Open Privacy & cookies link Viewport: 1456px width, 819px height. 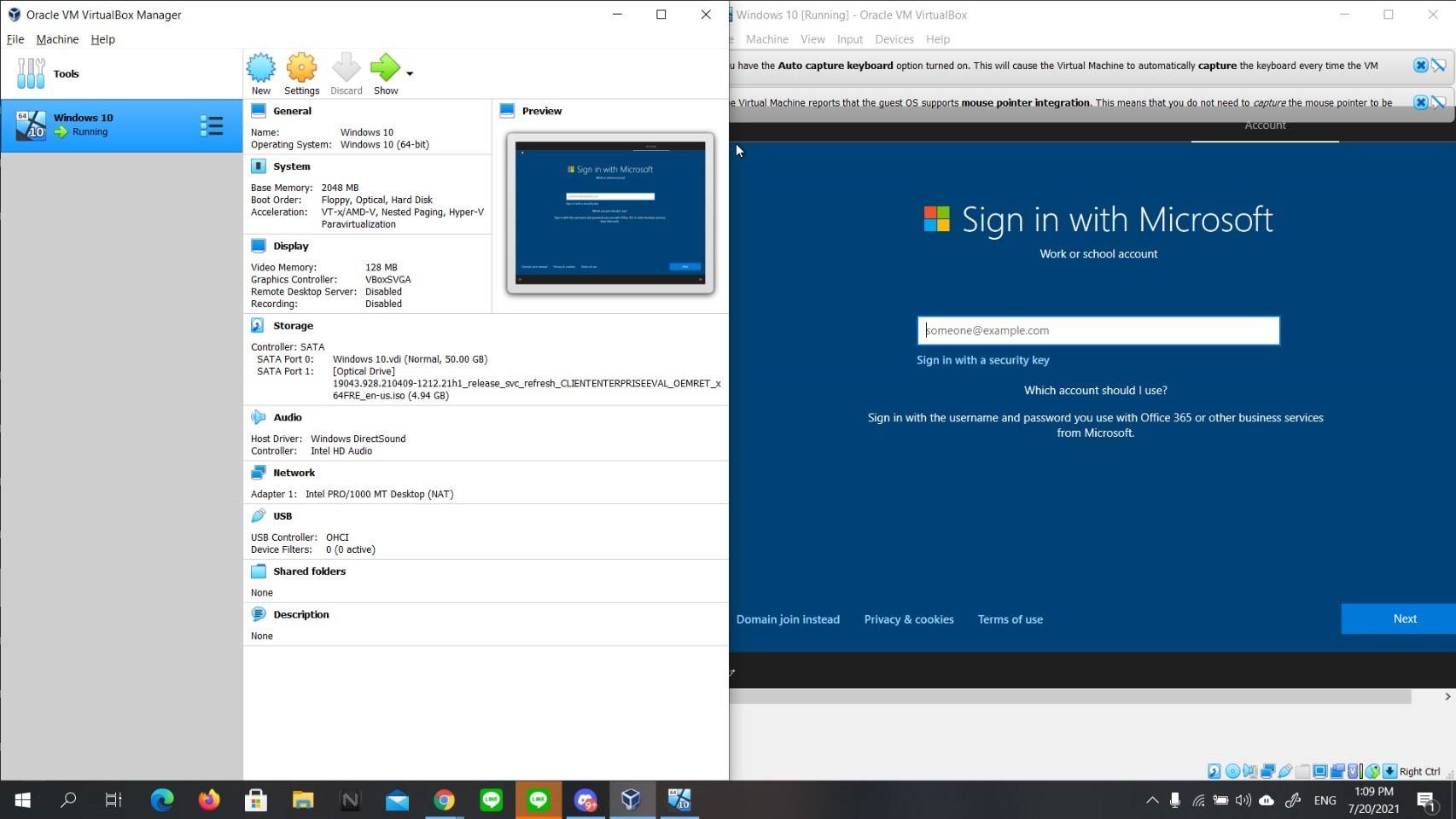909,619
